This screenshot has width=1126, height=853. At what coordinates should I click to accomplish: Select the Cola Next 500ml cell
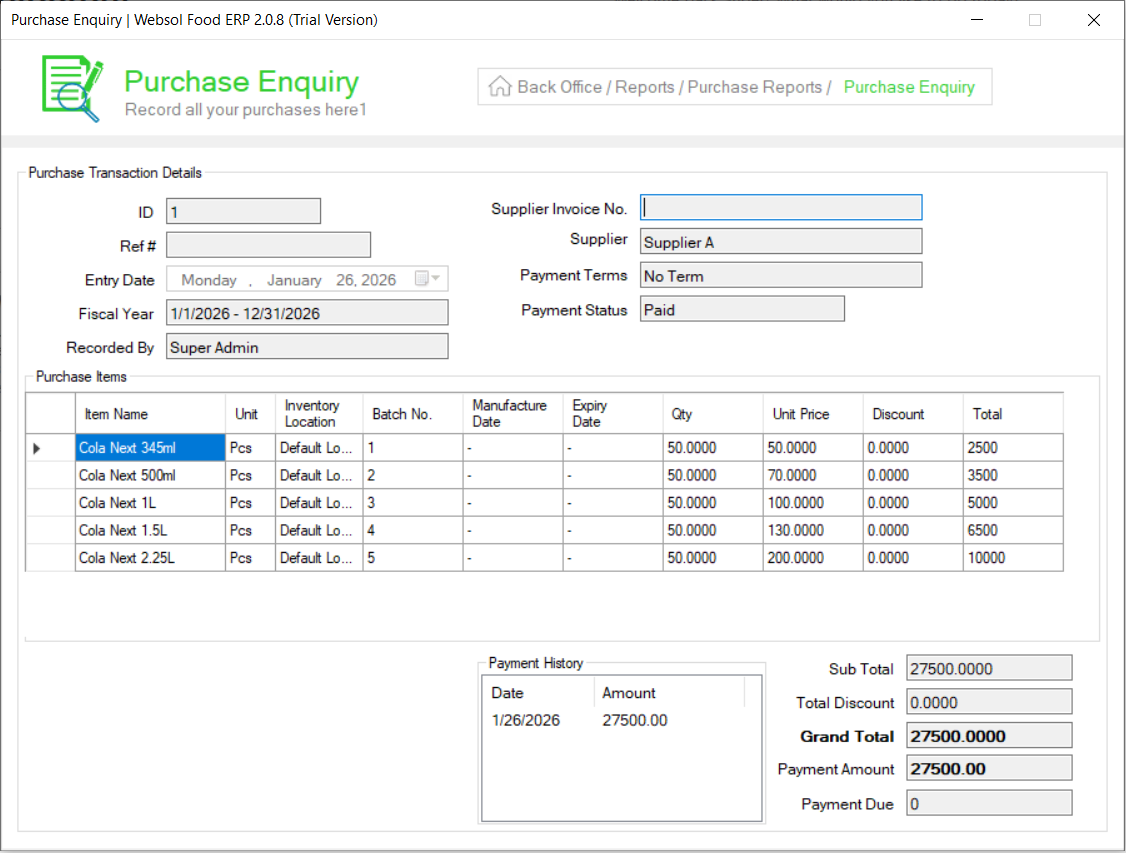150,475
